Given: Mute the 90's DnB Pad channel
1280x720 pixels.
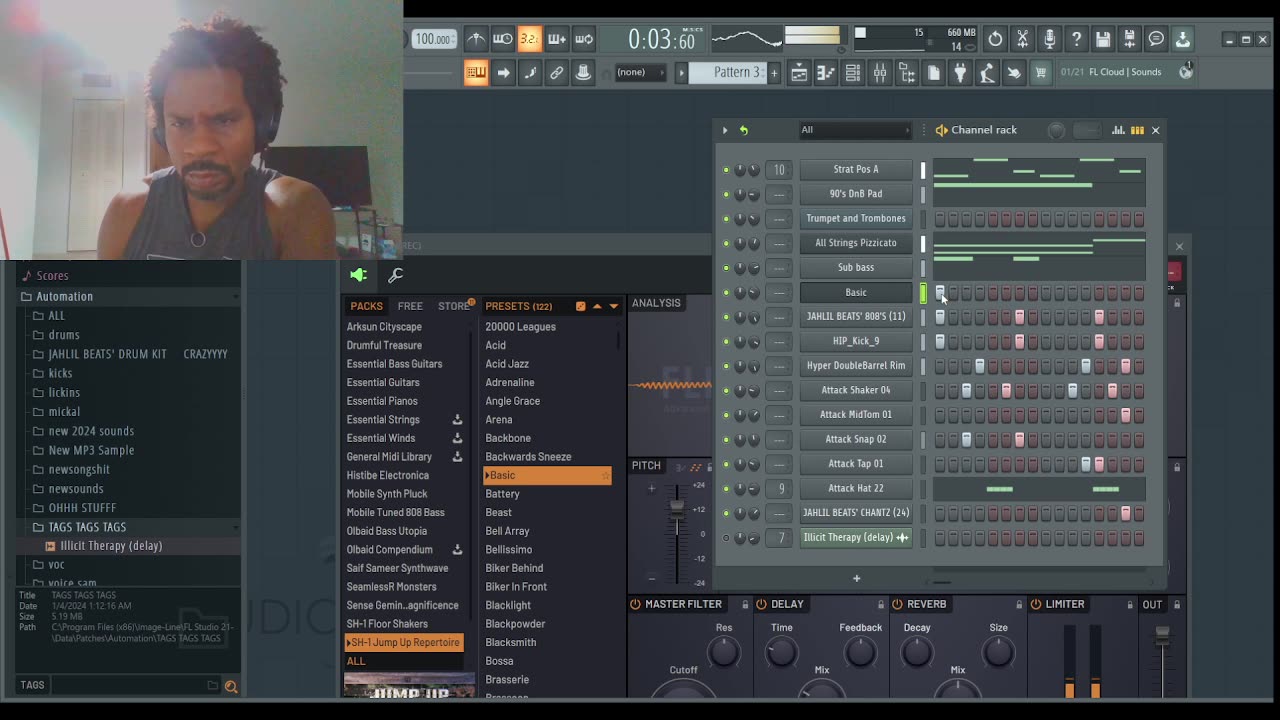Looking at the screenshot, I should tap(726, 194).
